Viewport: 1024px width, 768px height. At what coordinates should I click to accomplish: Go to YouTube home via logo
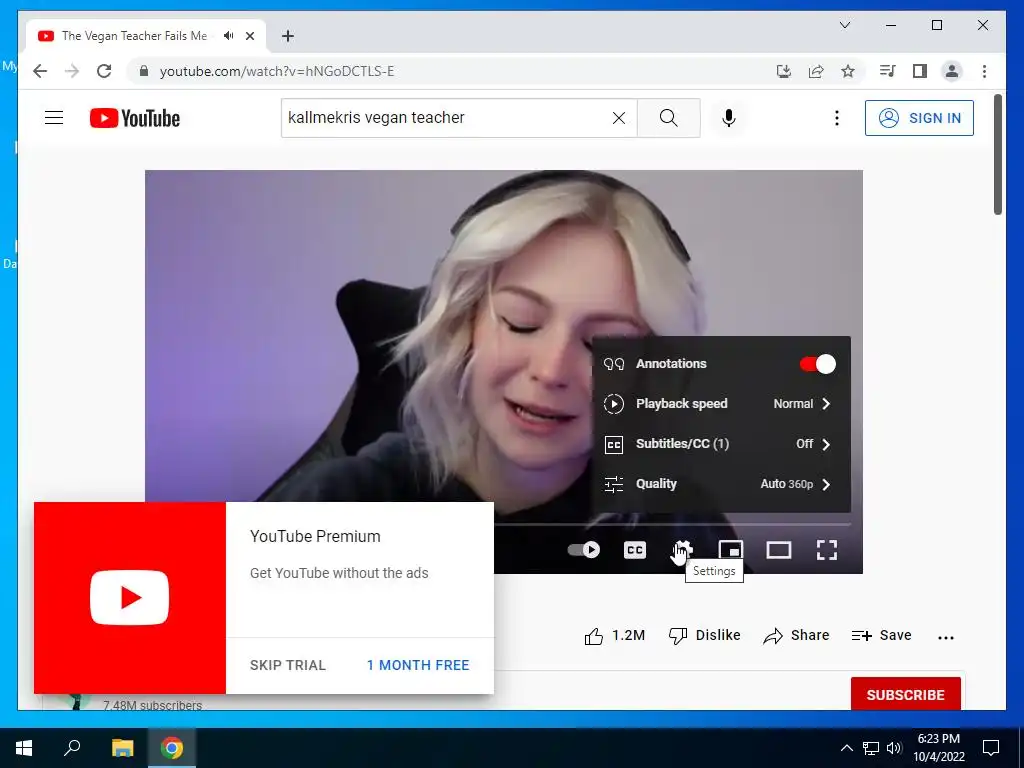pos(135,118)
